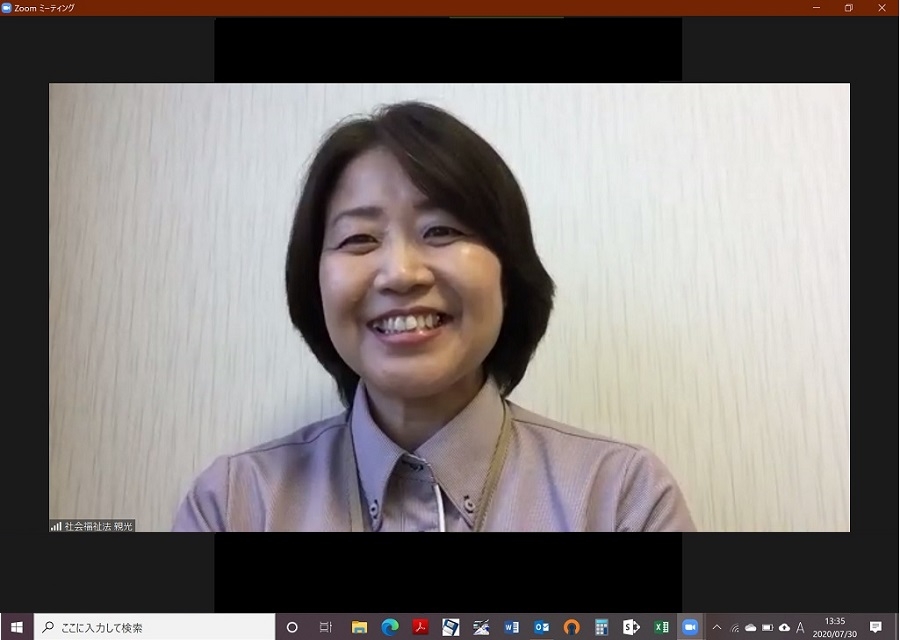The image size is (900, 640).
Task: Open Microsoft Excel from the taskbar
Action: [661, 627]
